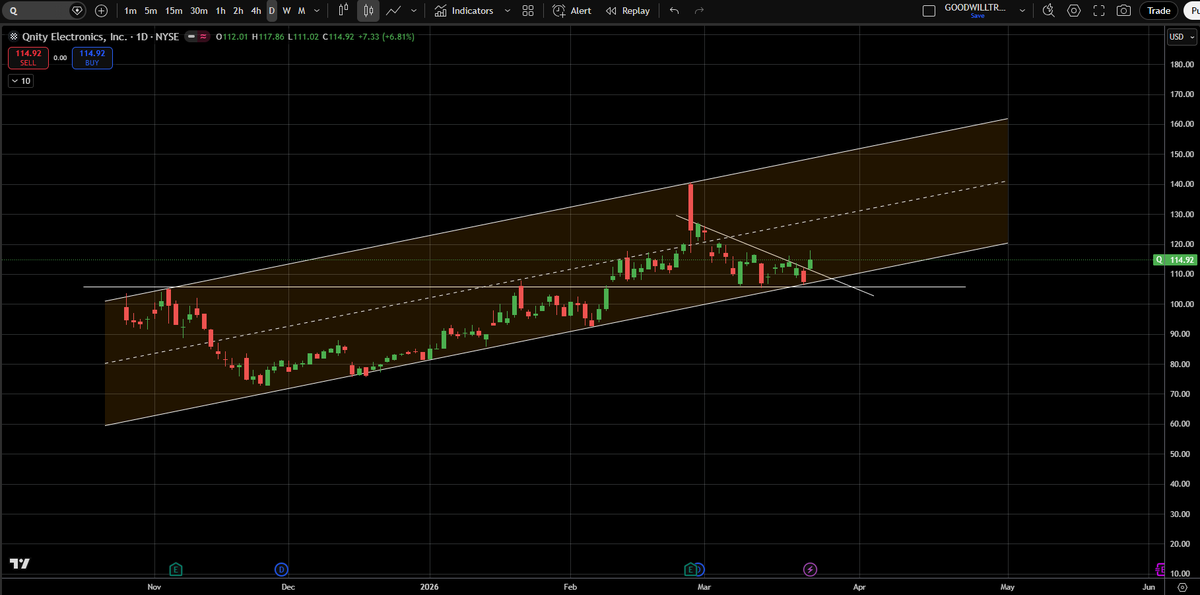Redo the last chart action

(x=699, y=11)
